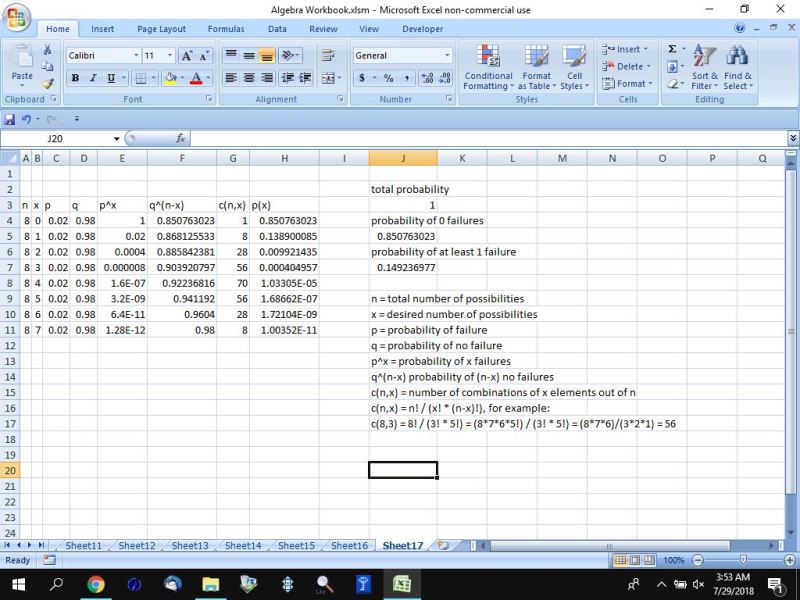Open the Data ribbon tab

pyautogui.click(x=277, y=29)
